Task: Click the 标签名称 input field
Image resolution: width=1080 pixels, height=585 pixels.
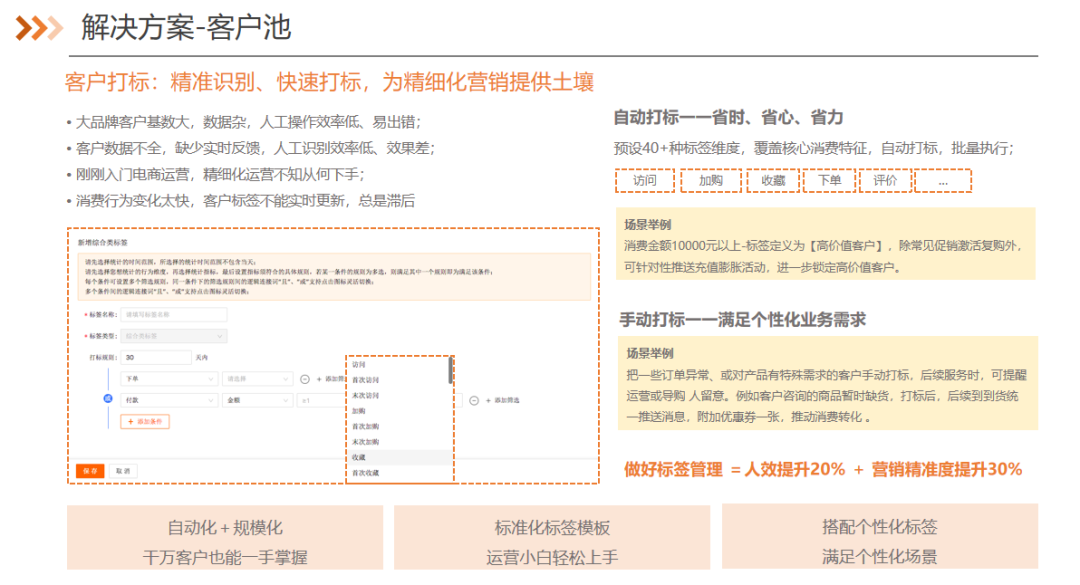Action: click(175, 315)
